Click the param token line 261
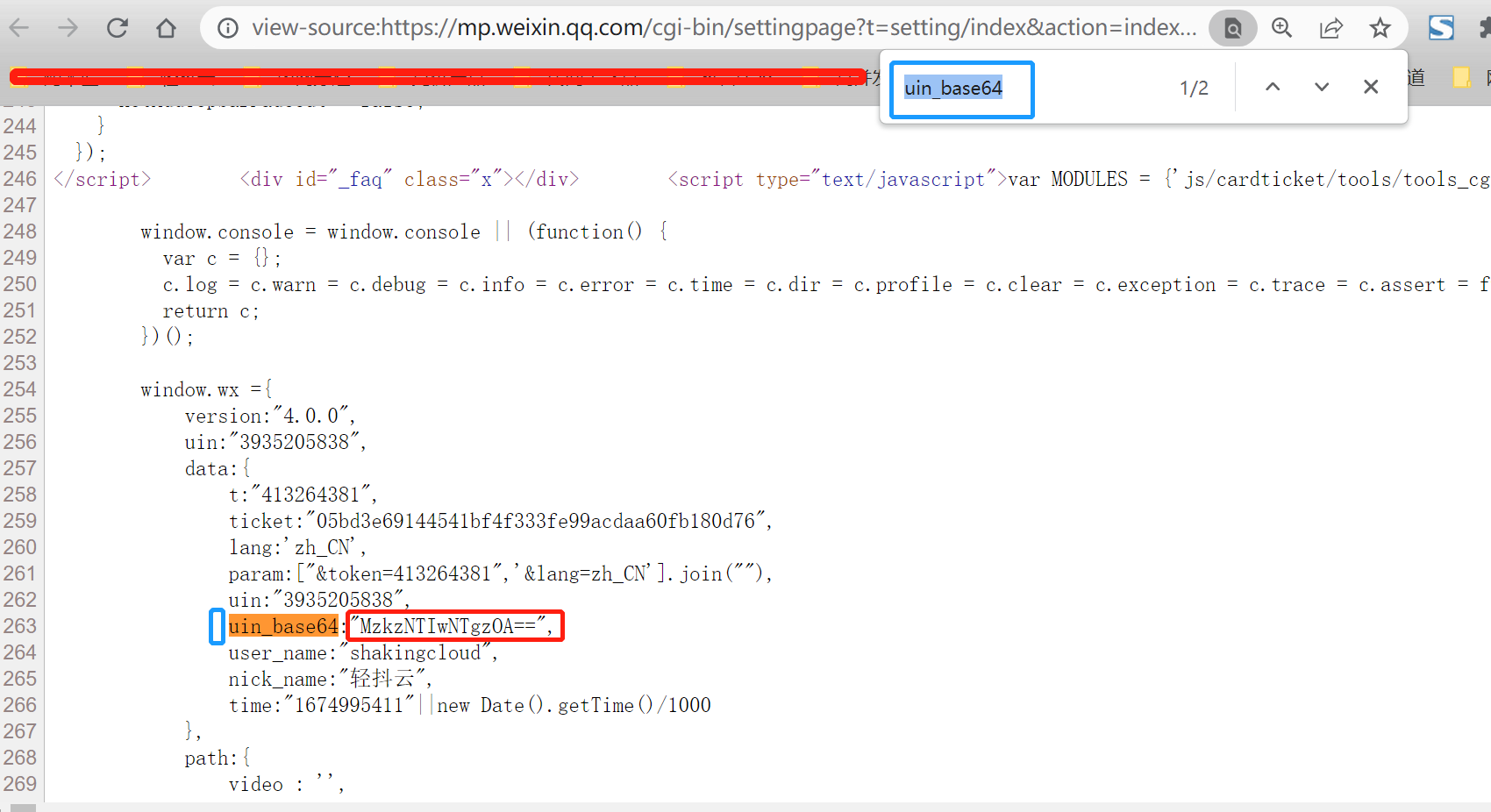Viewport: 1491px width, 812px height. point(500,573)
